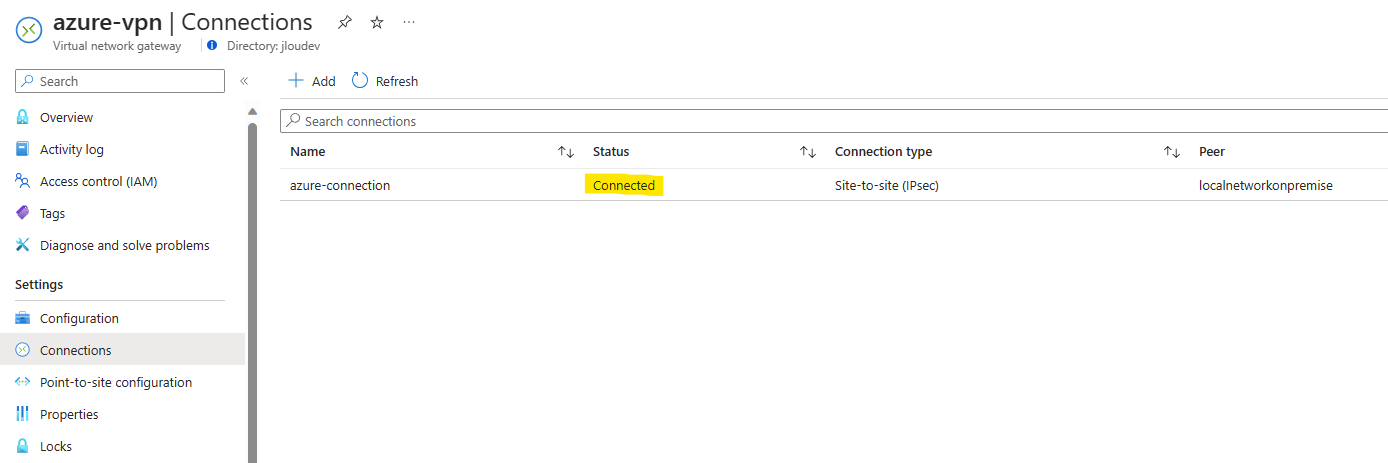Open Activity log menu item
This screenshot has width=1388, height=463.
(x=72, y=149)
